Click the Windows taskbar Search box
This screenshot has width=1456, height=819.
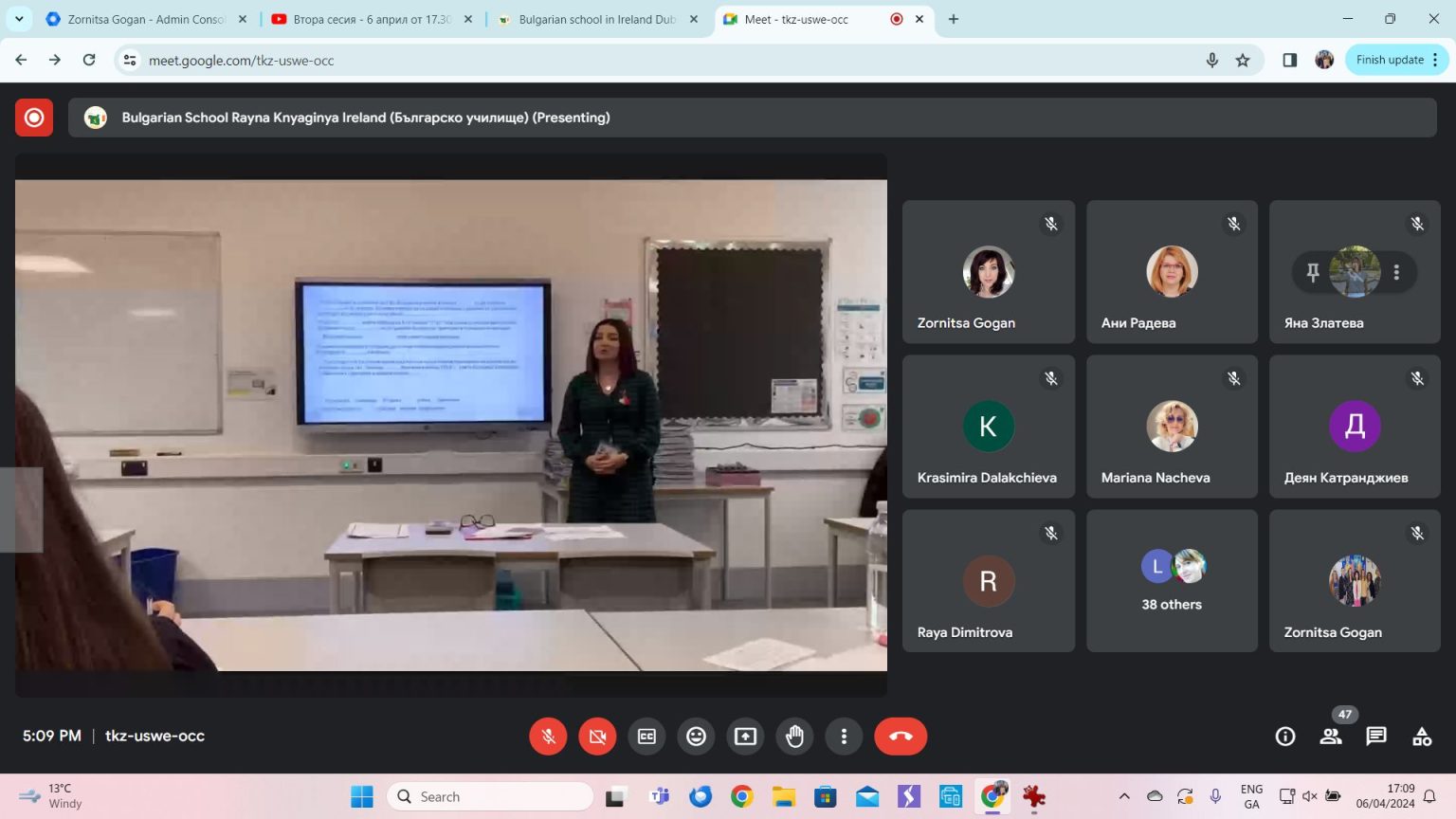(491, 796)
